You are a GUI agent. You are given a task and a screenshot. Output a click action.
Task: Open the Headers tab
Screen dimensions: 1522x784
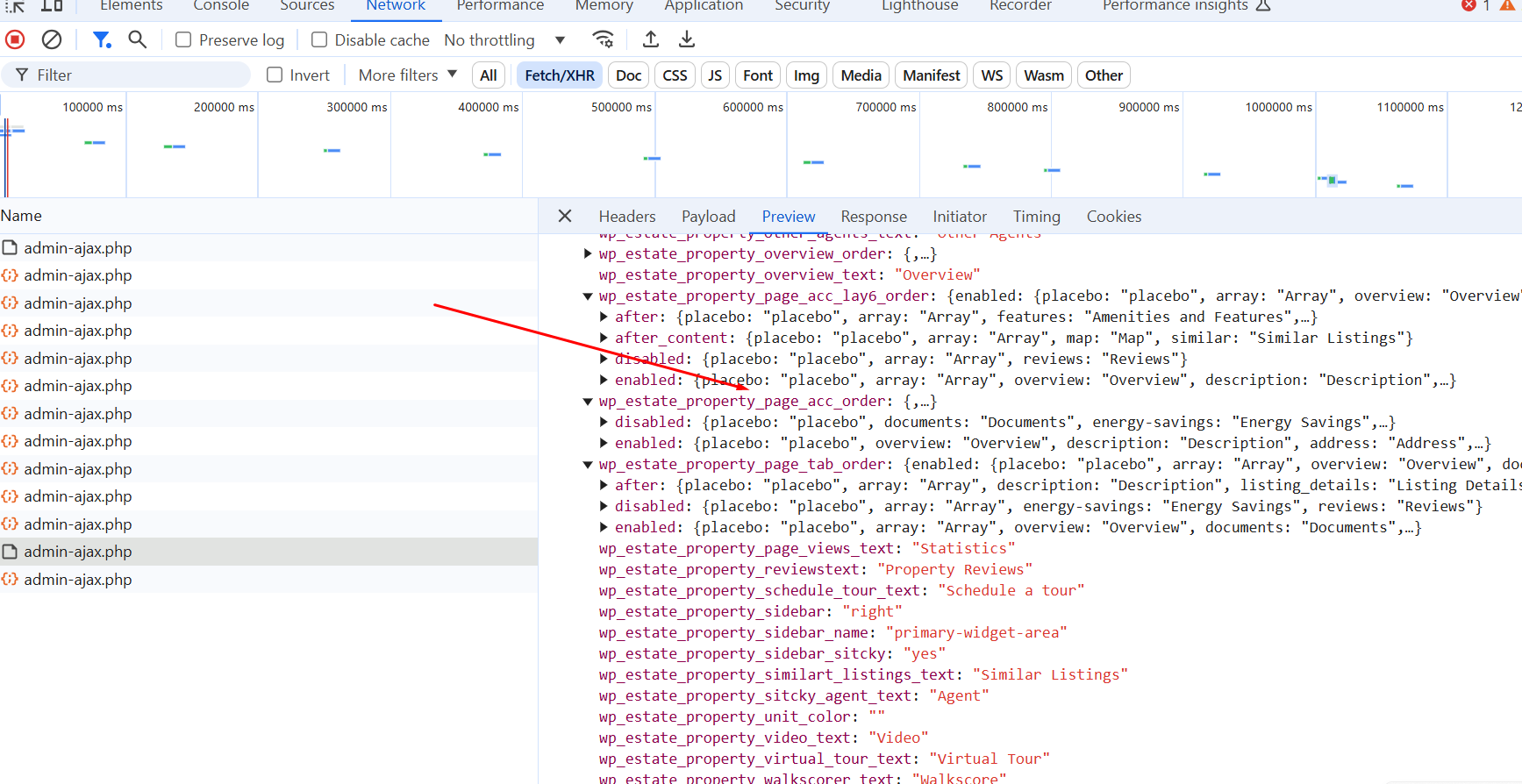pos(626,217)
